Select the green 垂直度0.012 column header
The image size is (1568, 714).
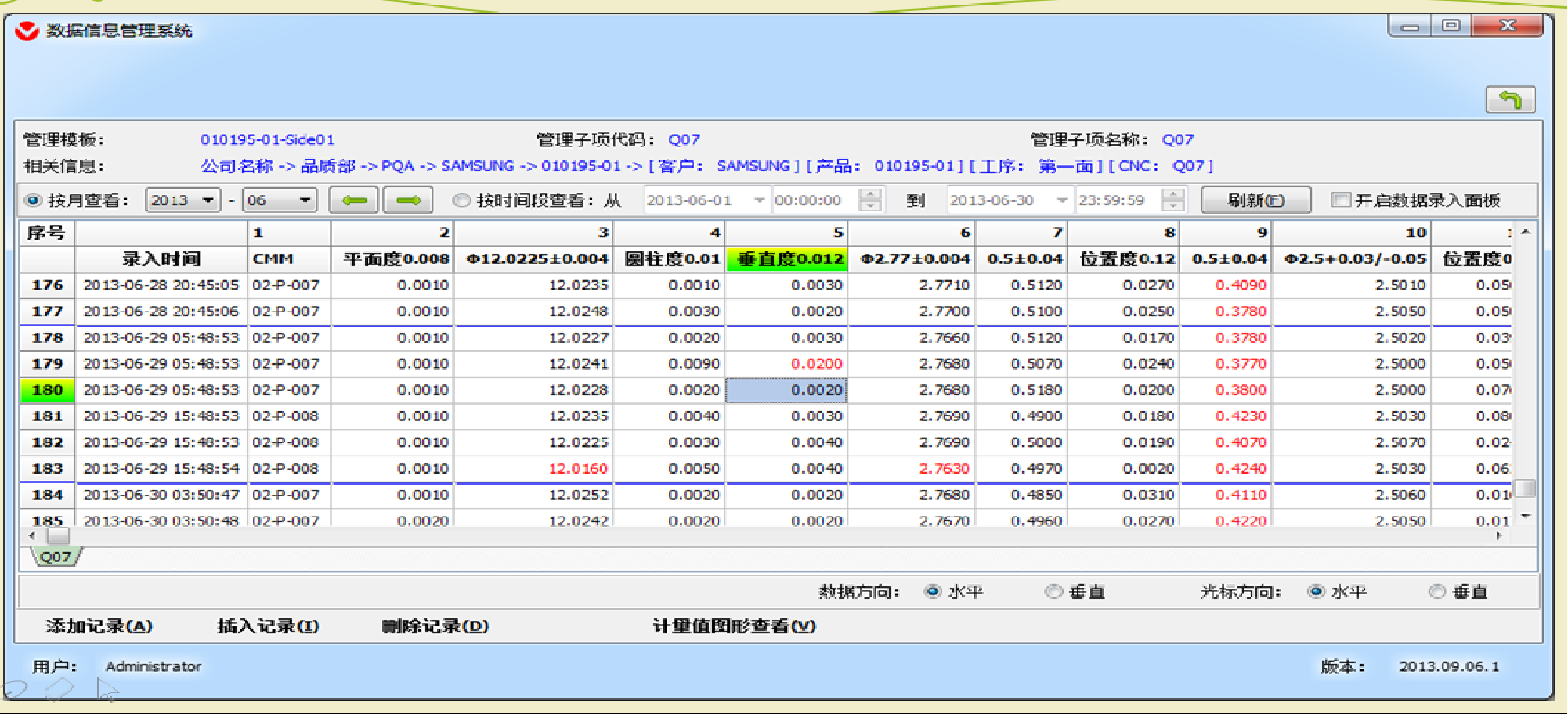(786, 259)
